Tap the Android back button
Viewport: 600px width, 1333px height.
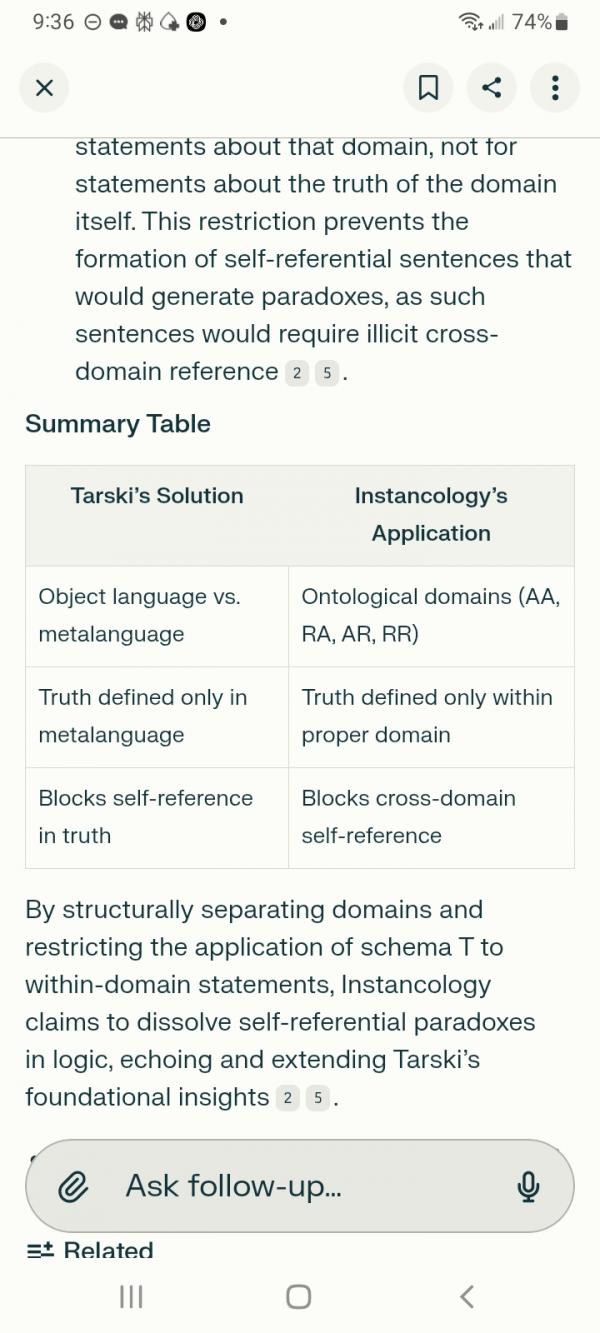pos(466,1297)
